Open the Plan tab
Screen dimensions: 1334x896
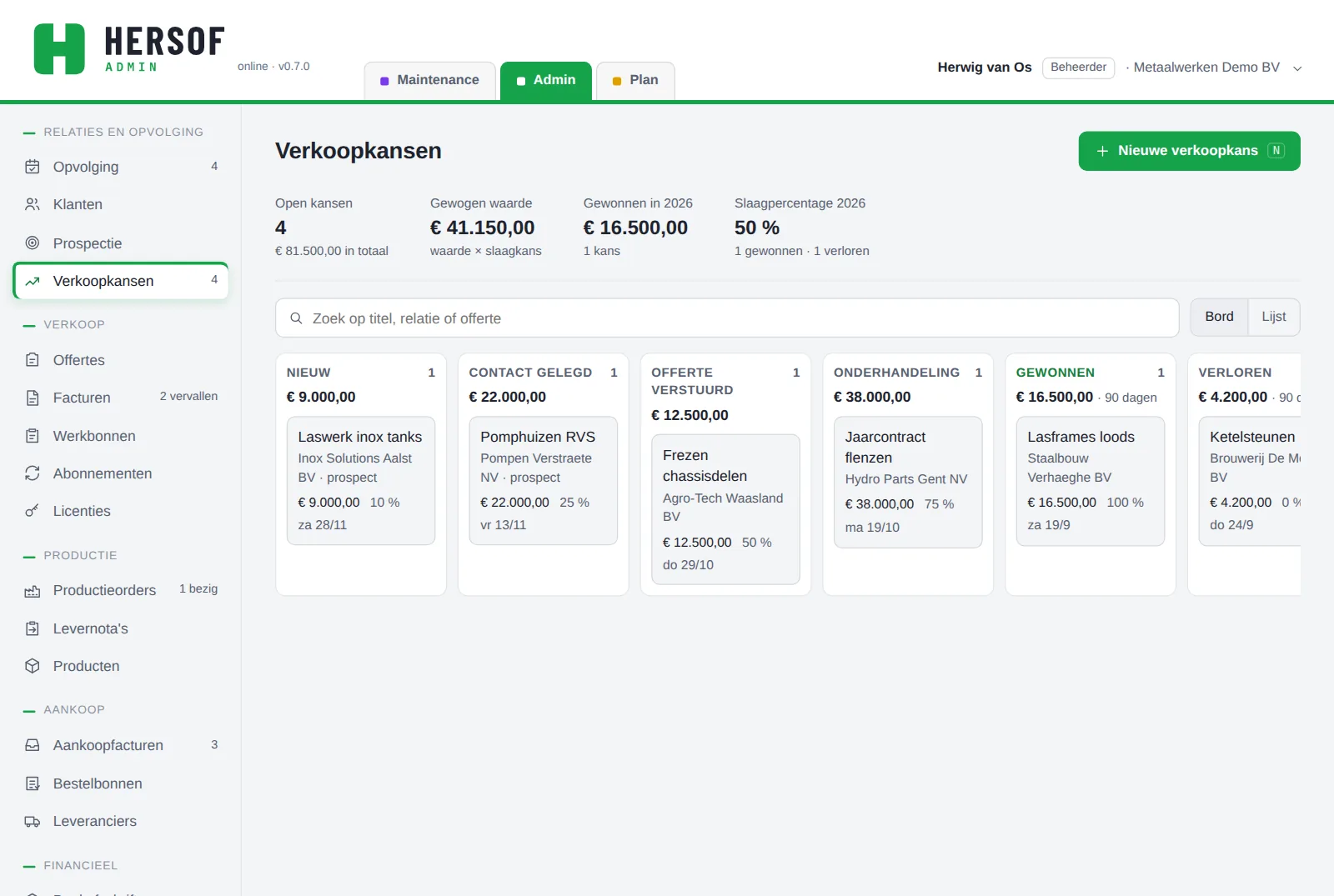(x=635, y=81)
